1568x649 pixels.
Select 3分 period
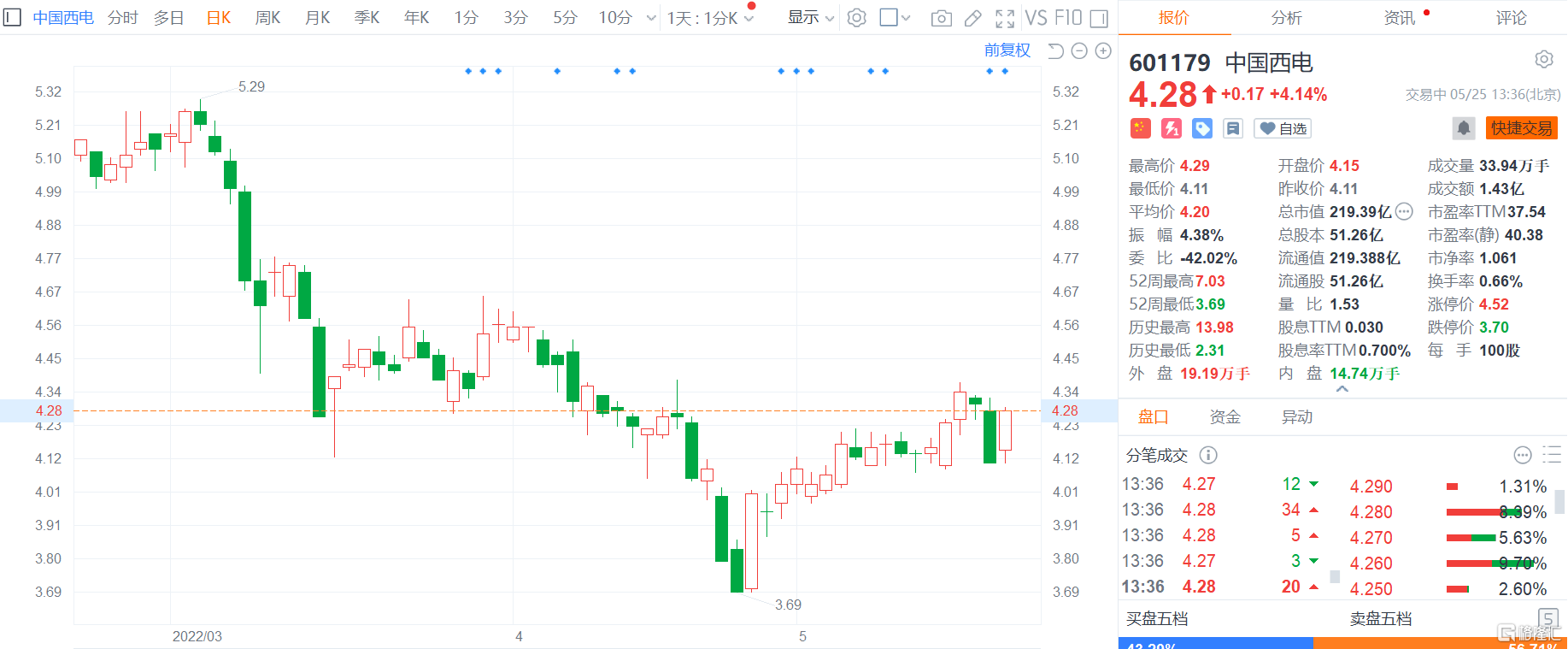click(515, 18)
